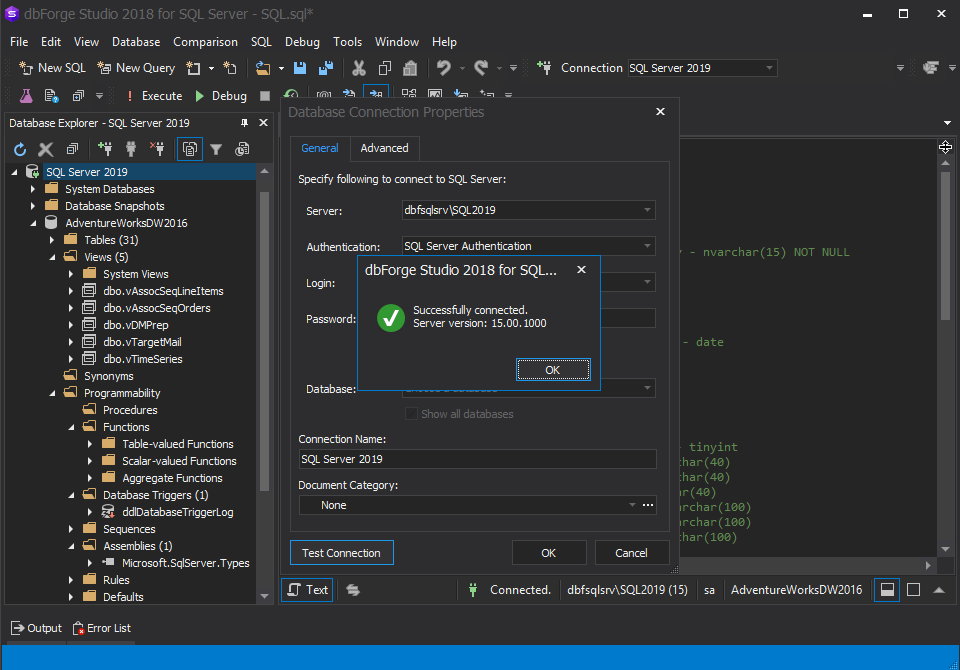Screen dimensions: 960x670
Task: Pin the Database Explorer panel
Action: pyautogui.click(x=244, y=123)
